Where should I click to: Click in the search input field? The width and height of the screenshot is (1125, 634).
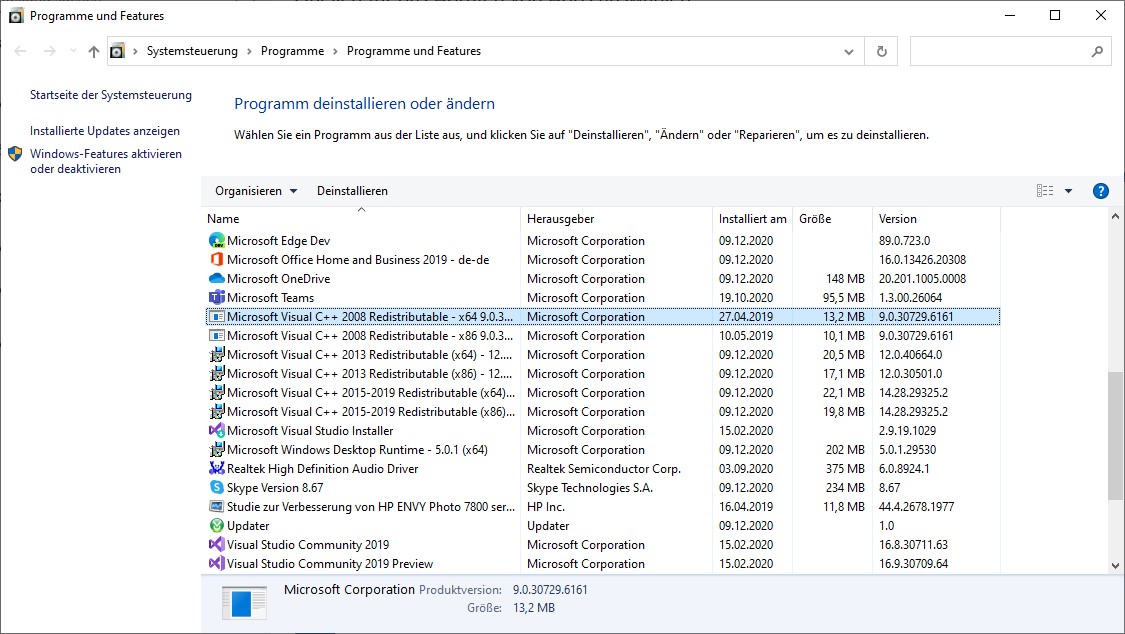point(999,52)
